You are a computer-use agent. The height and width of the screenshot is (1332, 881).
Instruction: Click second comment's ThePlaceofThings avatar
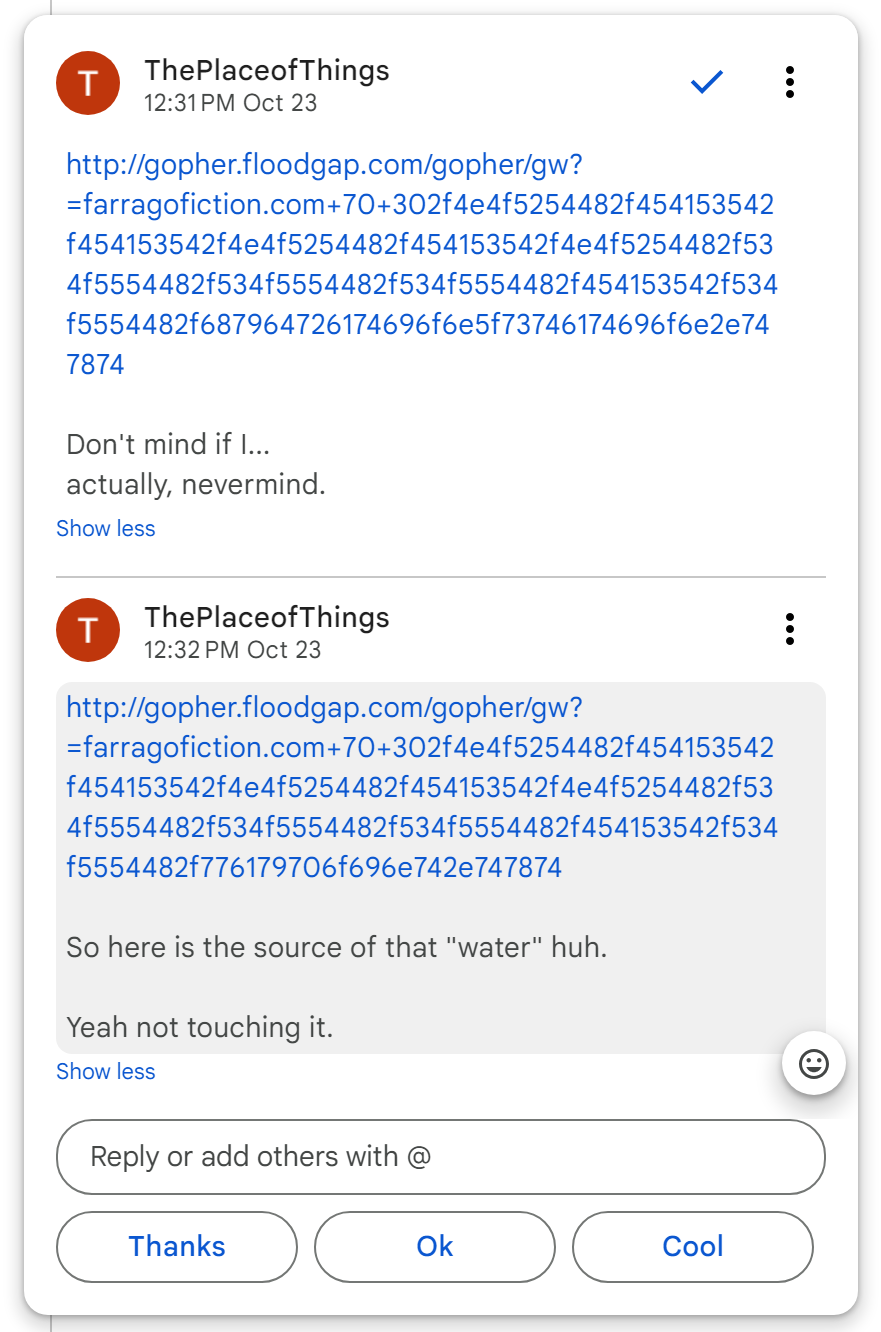(88, 630)
